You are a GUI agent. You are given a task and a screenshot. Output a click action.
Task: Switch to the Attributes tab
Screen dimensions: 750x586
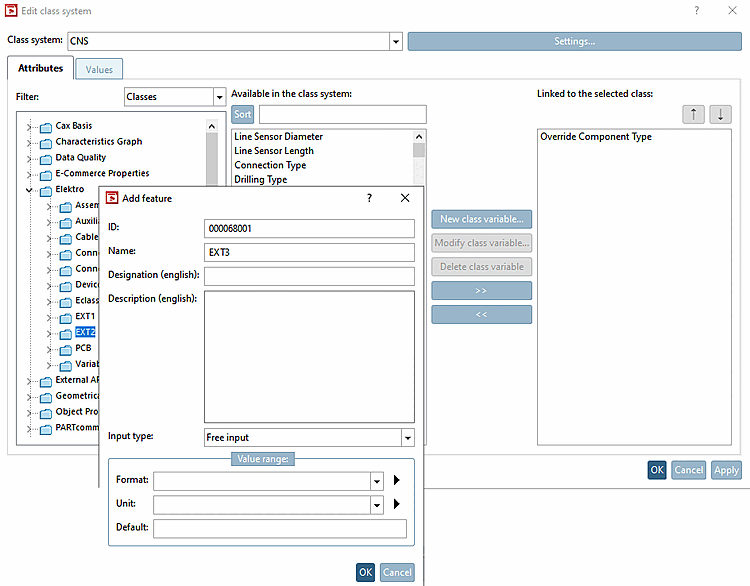[41, 68]
